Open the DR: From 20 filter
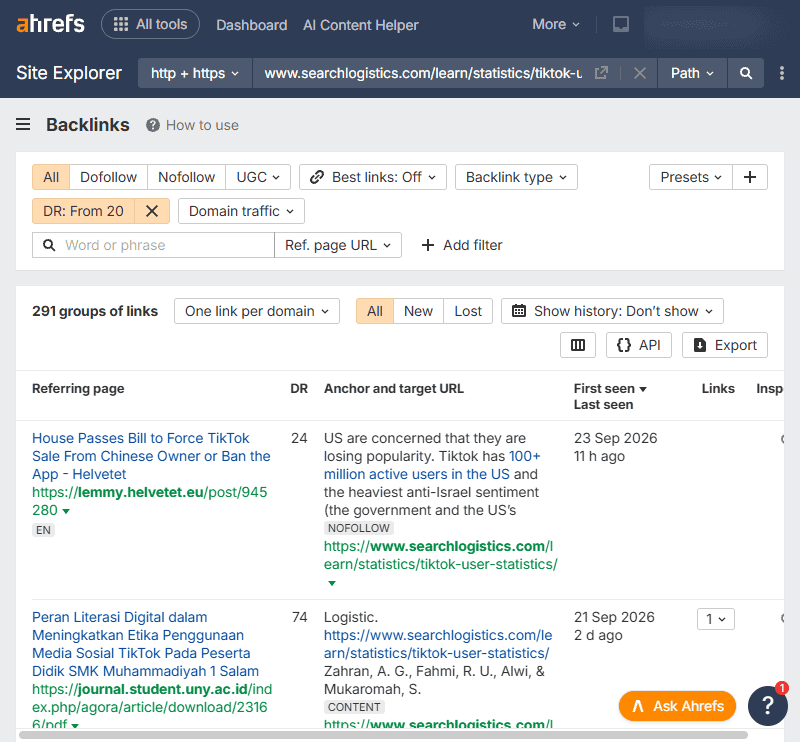This screenshot has height=742, width=800. (83, 211)
